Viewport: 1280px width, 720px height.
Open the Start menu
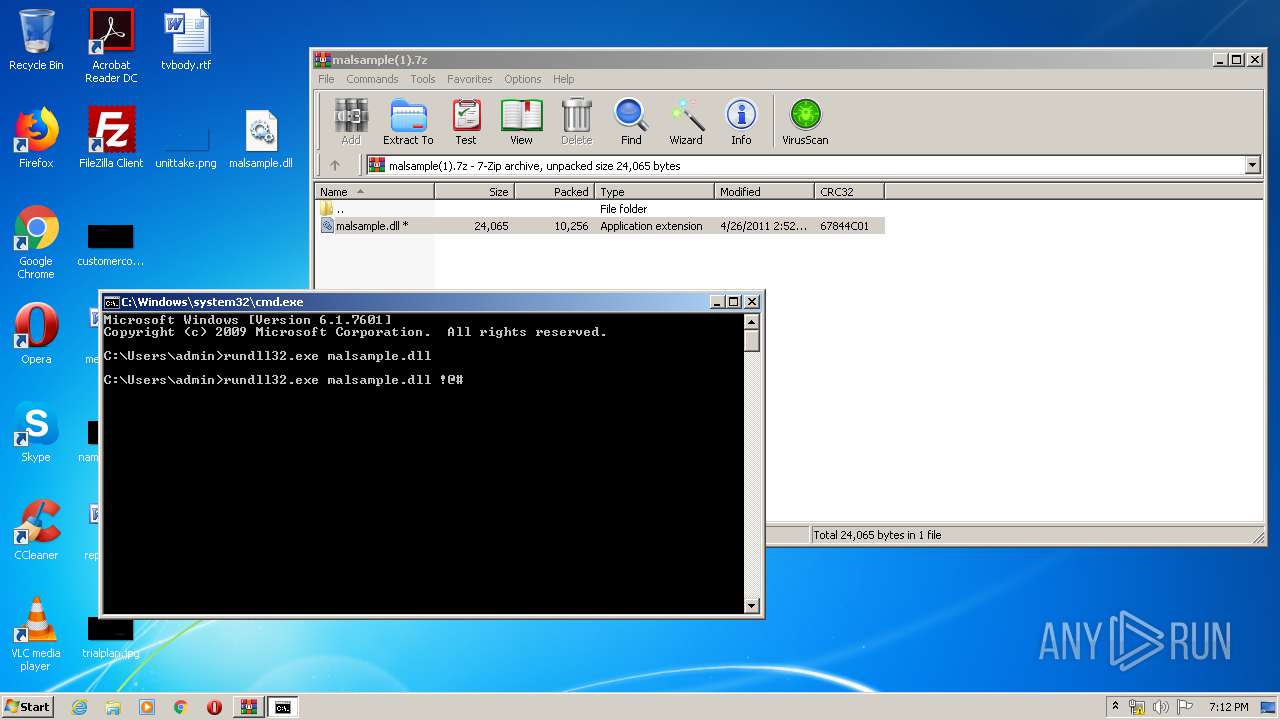coord(28,707)
